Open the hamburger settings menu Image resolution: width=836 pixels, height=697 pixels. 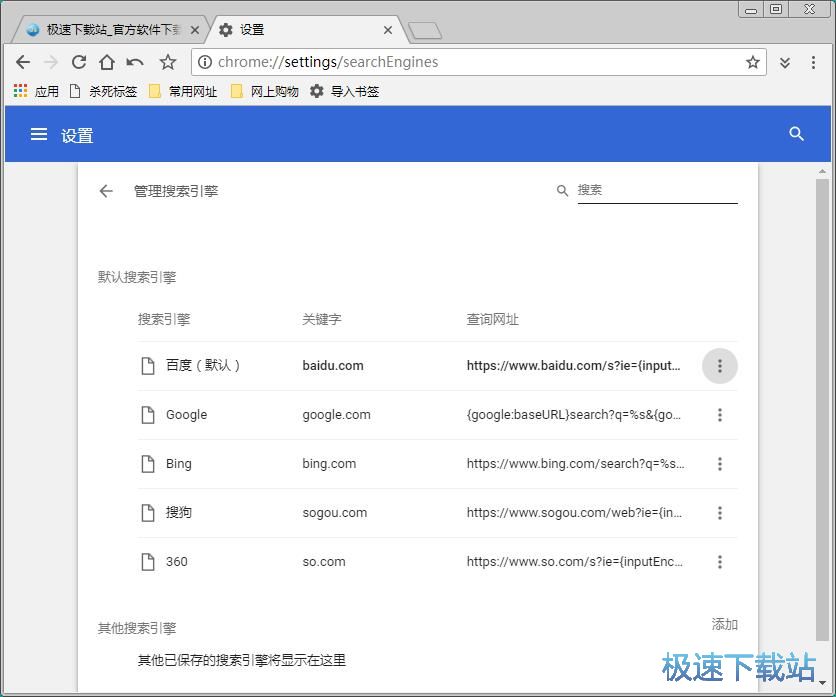39,134
